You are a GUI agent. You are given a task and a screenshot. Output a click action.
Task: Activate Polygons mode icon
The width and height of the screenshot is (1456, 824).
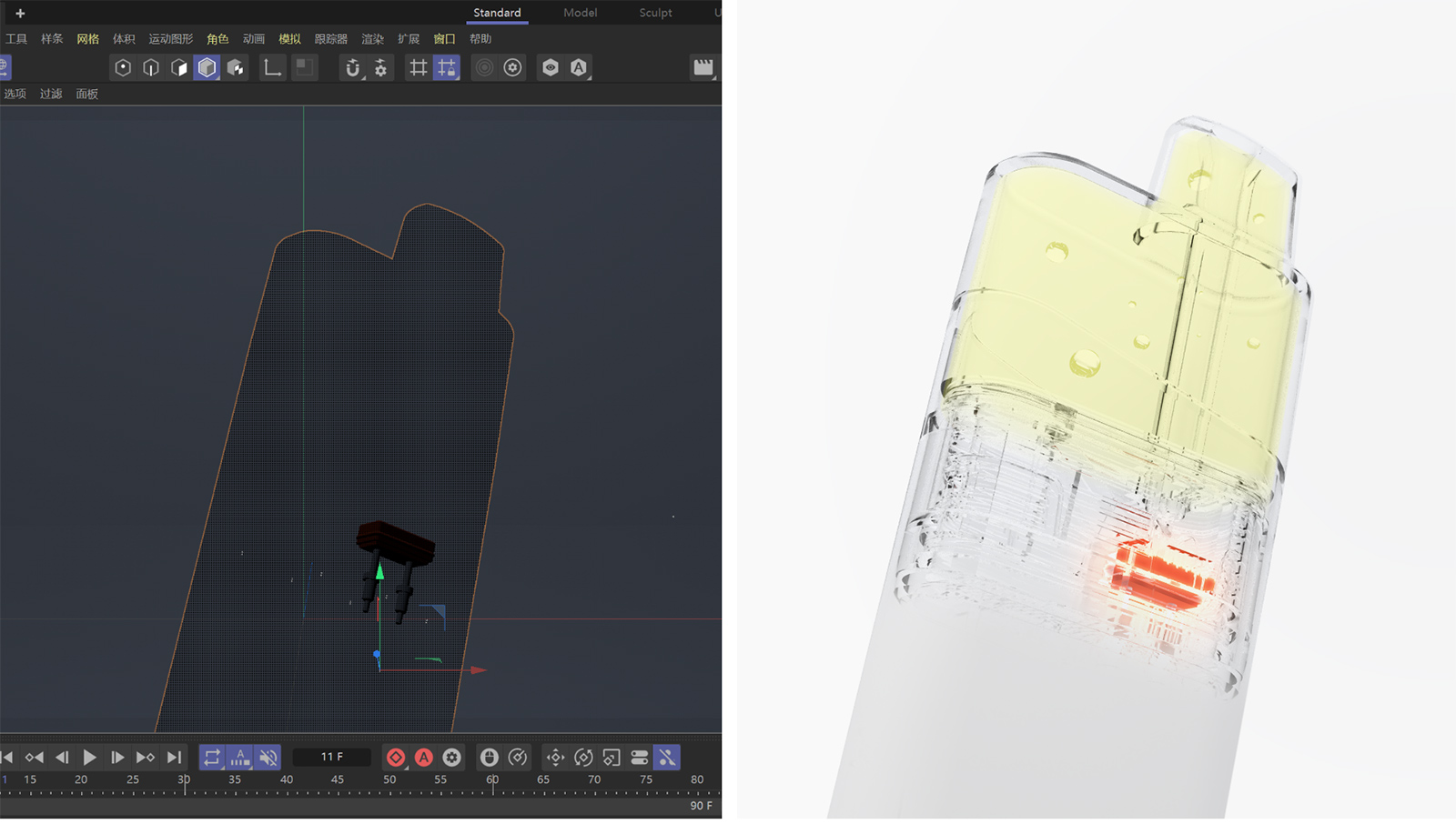179,67
